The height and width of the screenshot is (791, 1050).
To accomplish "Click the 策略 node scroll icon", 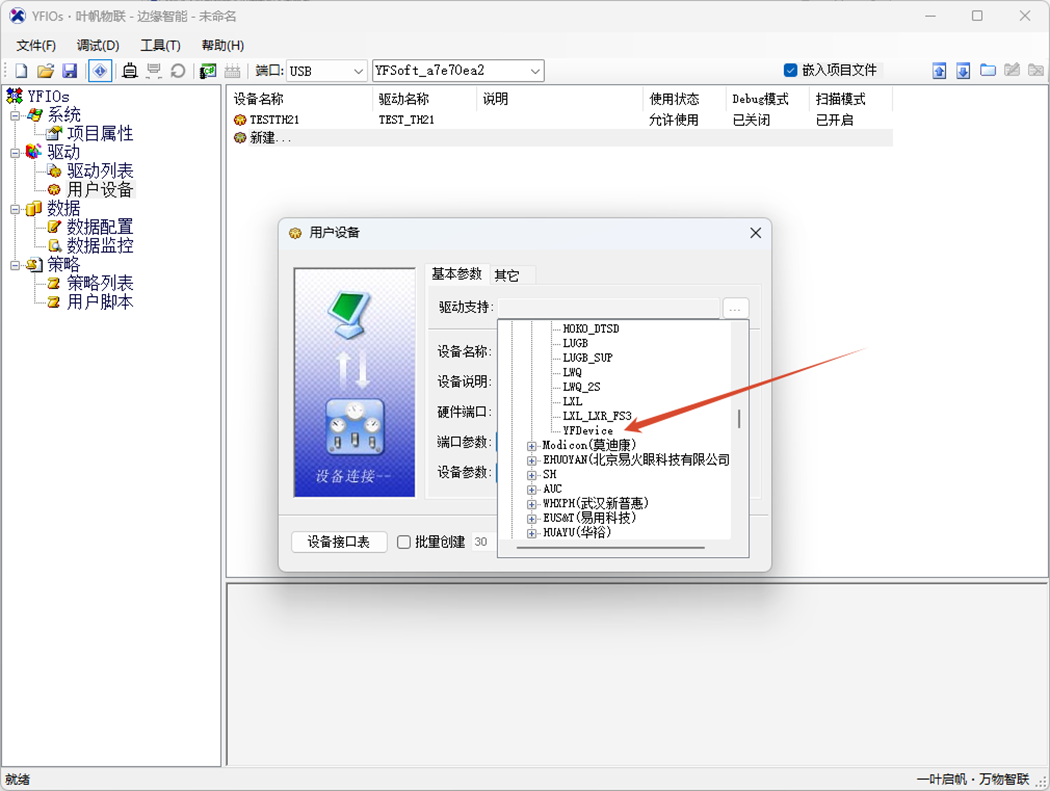I will point(34,265).
